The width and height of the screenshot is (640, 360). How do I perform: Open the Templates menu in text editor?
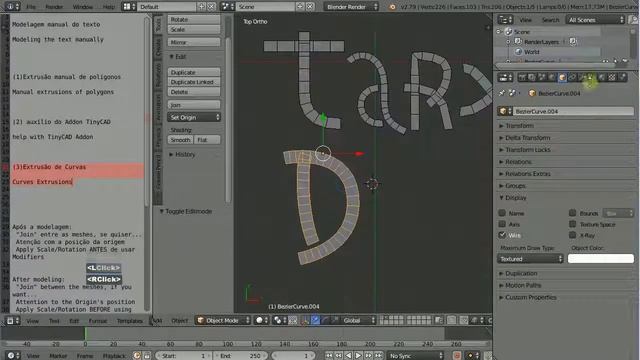click(x=130, y=321)
